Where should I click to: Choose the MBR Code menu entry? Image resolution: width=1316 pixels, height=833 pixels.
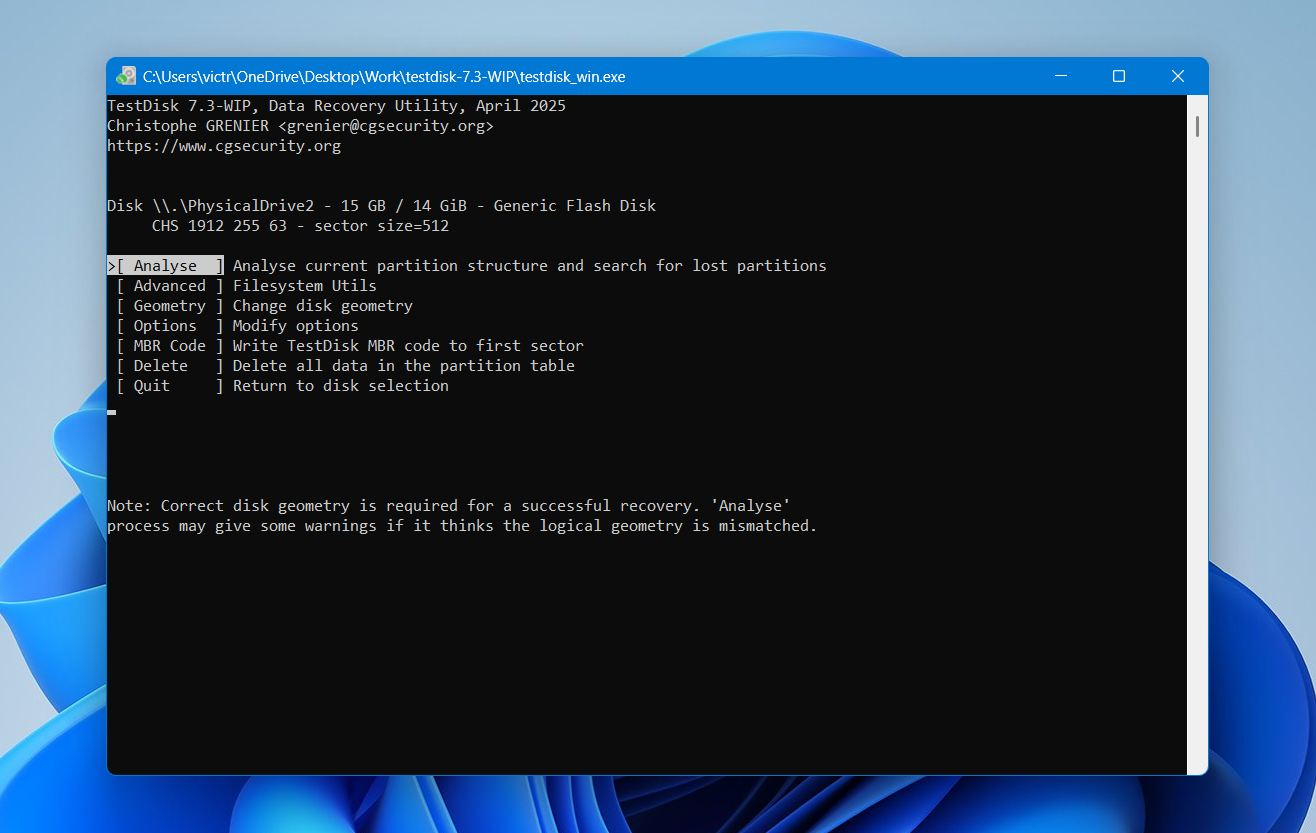(x=170, y=345)
